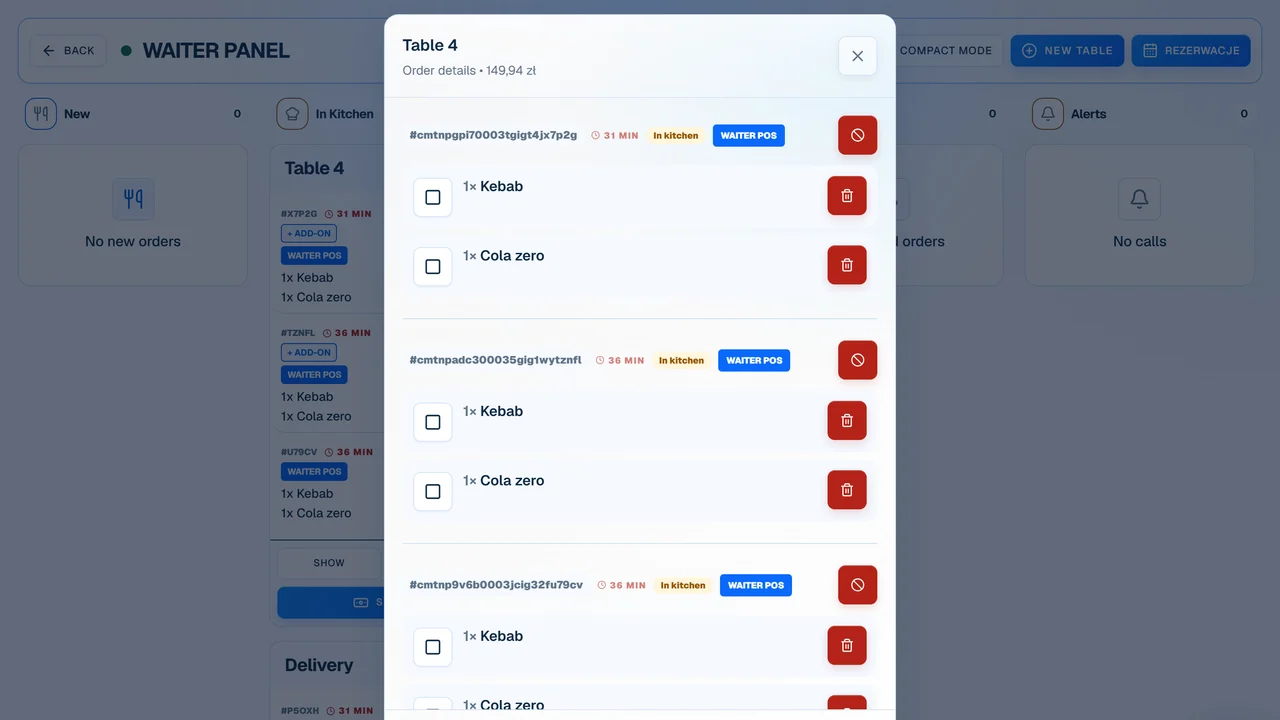Cancel the order ending in x7p2g
The width and height of the screenshot is (1280, 720).
(x=857, y=135)
